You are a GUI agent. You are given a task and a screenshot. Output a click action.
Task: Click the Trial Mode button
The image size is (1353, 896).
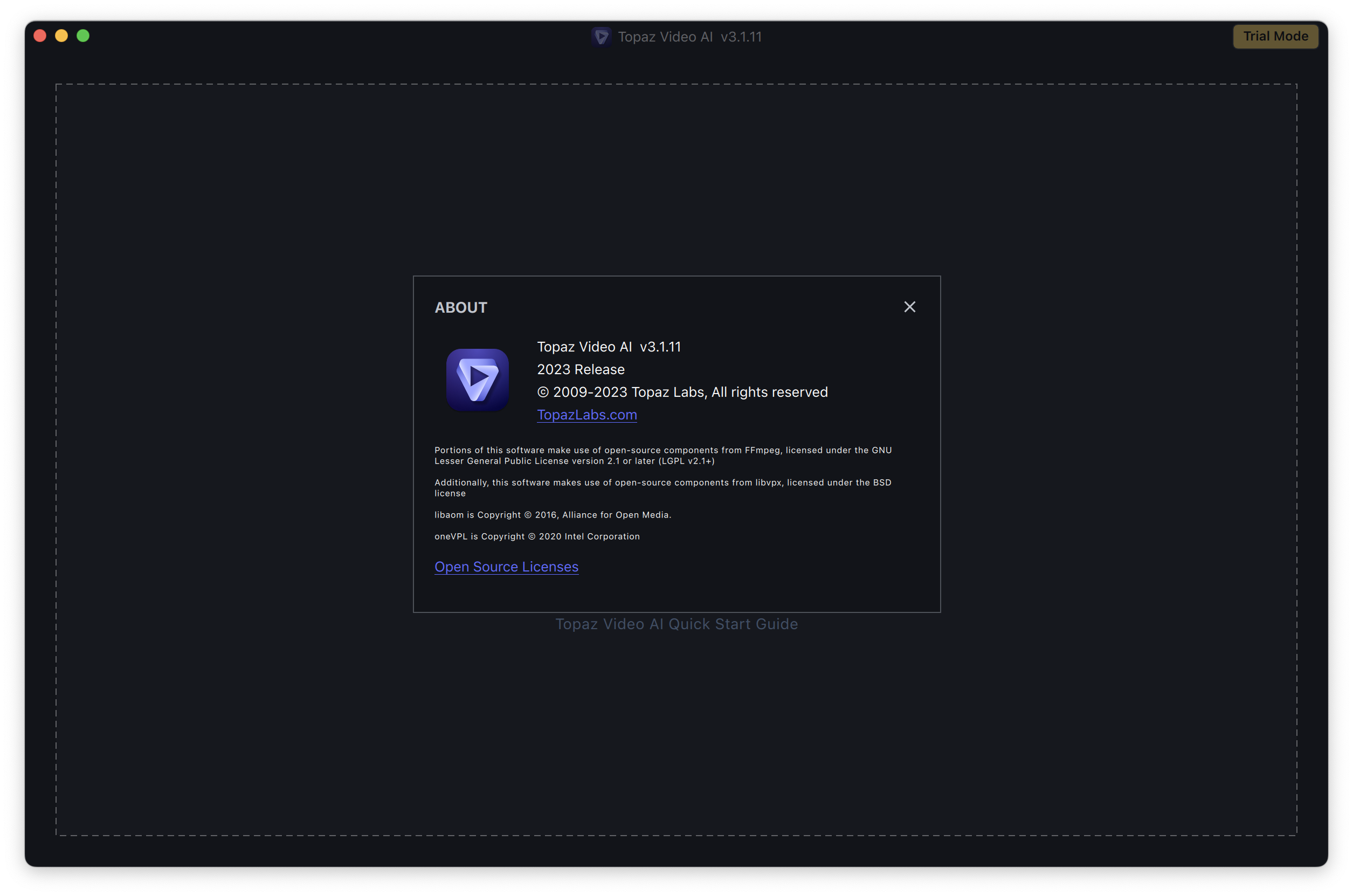[1275, 37]
